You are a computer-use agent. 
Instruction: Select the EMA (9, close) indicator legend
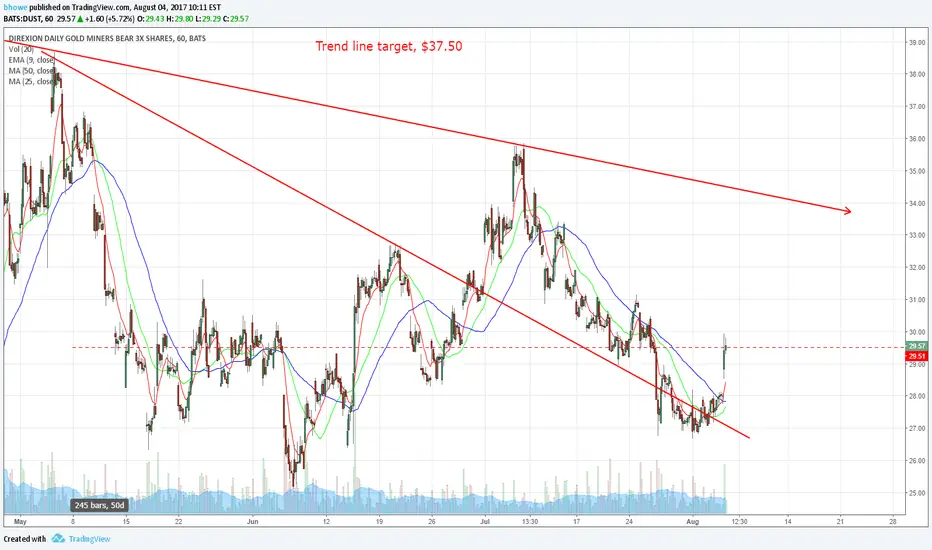(x=31, y=60)
